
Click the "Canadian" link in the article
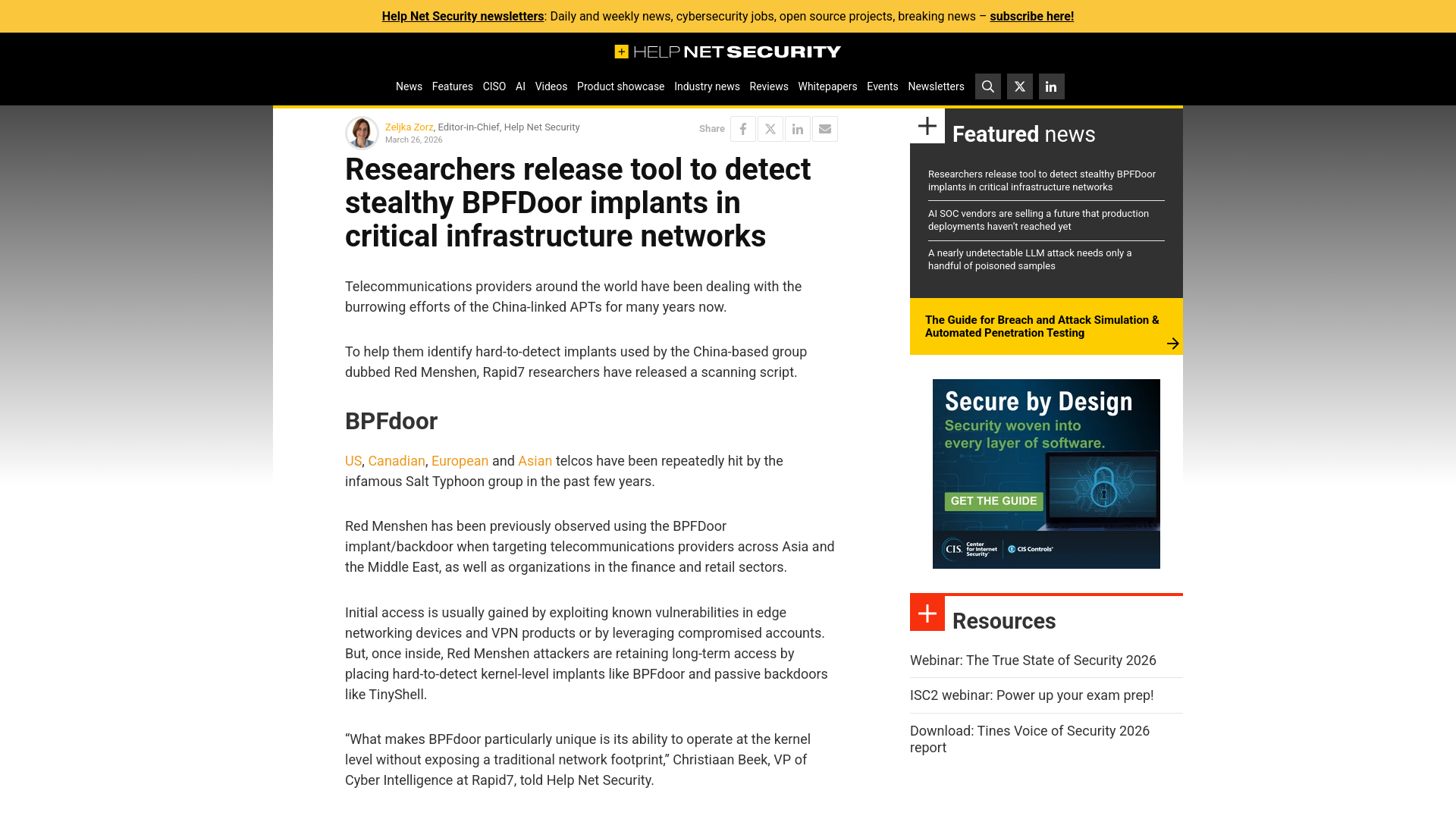point(397,460)
